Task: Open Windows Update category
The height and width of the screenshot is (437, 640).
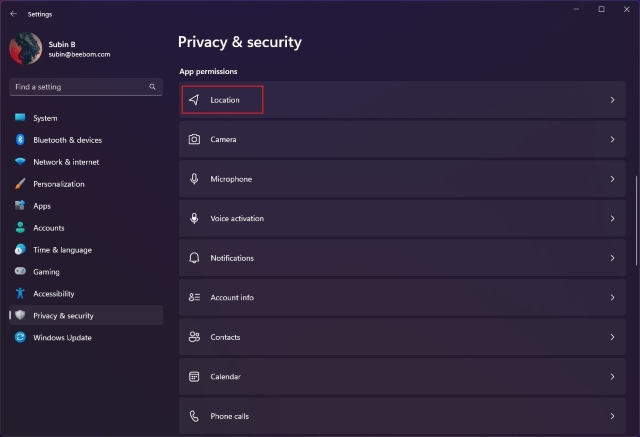Action: click(86, 337)
